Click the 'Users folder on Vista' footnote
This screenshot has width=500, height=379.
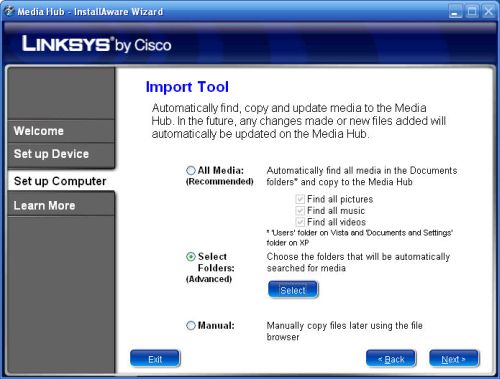[x=359, y=238]
